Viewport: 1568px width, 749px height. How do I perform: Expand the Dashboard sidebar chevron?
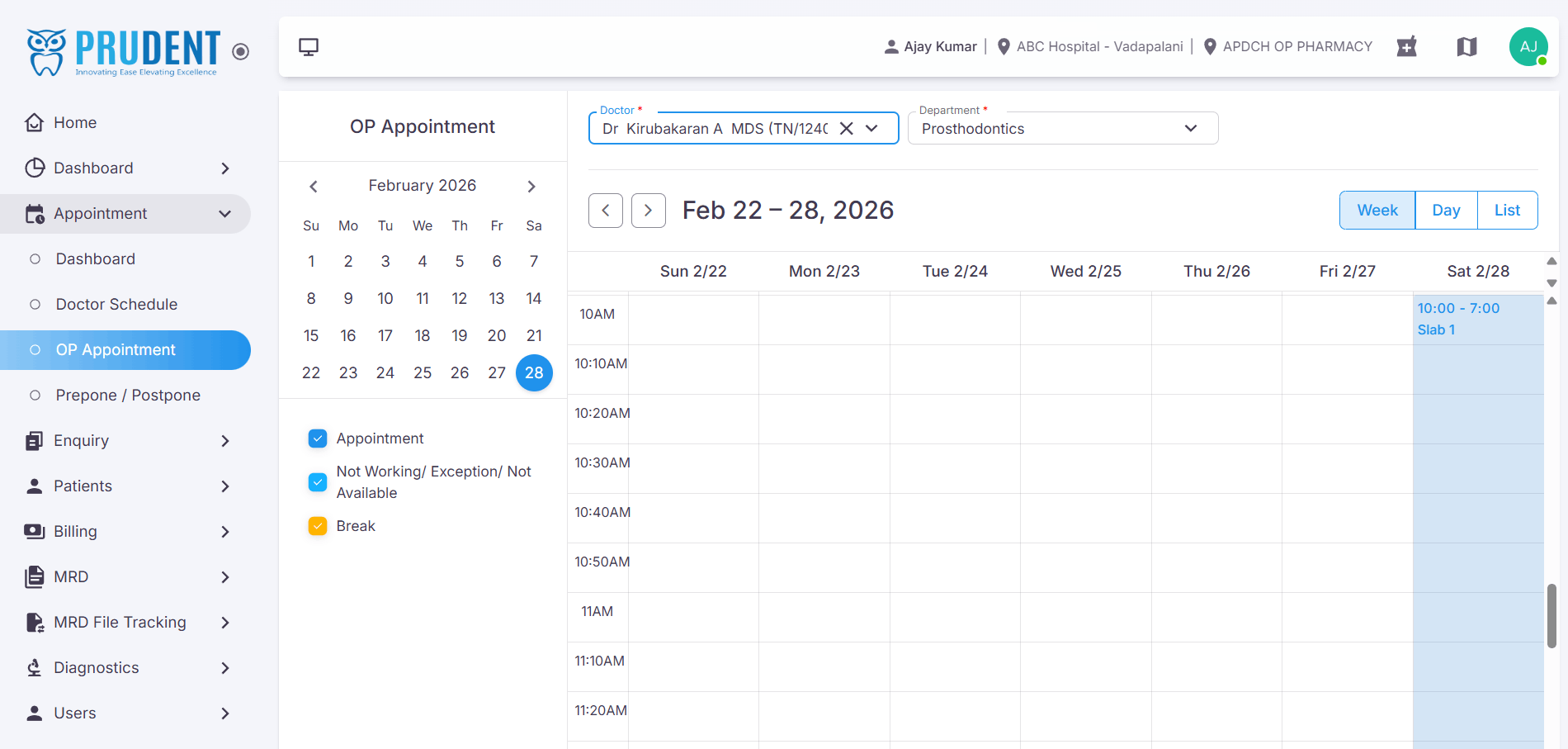point(225,168)
